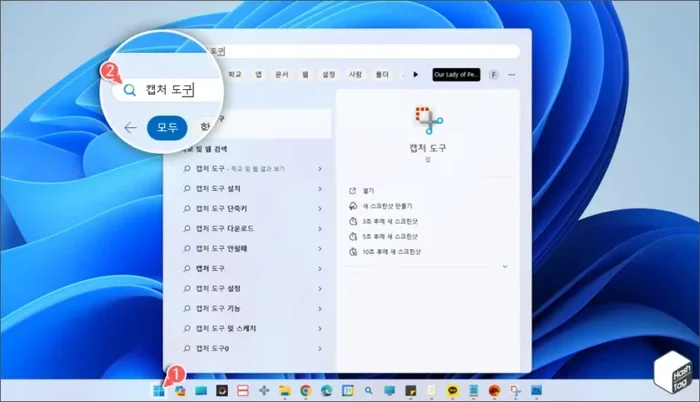This screenshot has width=700, height=402.
Task: Expand chevron next to 캡처 도구 다운로드
Action: point(320,229)
